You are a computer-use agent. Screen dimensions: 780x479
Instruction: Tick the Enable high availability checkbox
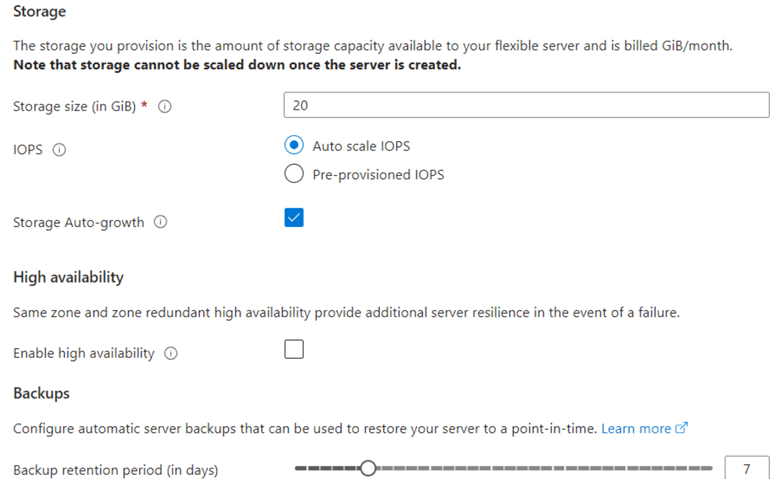294,349
